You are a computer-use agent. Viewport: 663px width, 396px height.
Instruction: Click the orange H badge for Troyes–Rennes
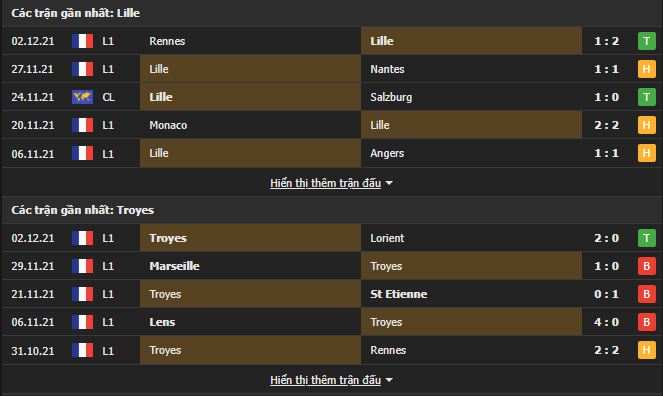(x=647, y=350)
